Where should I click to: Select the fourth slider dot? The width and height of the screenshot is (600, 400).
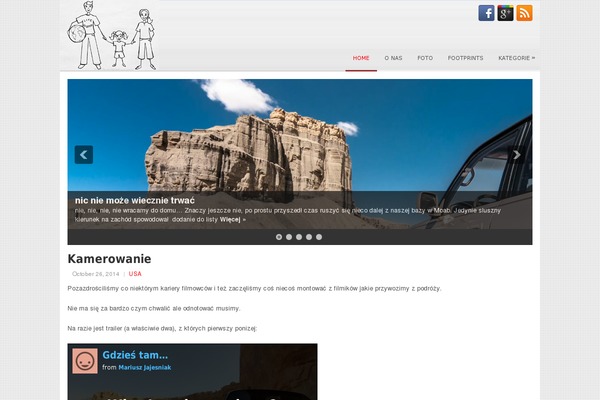309,237
